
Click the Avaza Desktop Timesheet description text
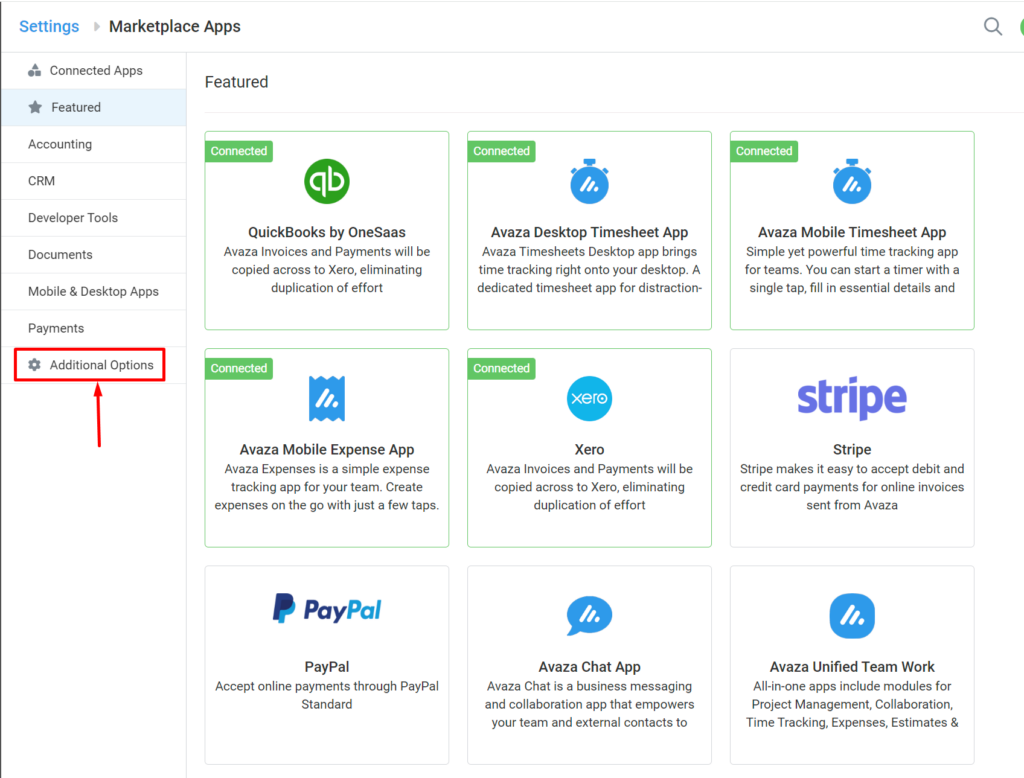point(589,270)
